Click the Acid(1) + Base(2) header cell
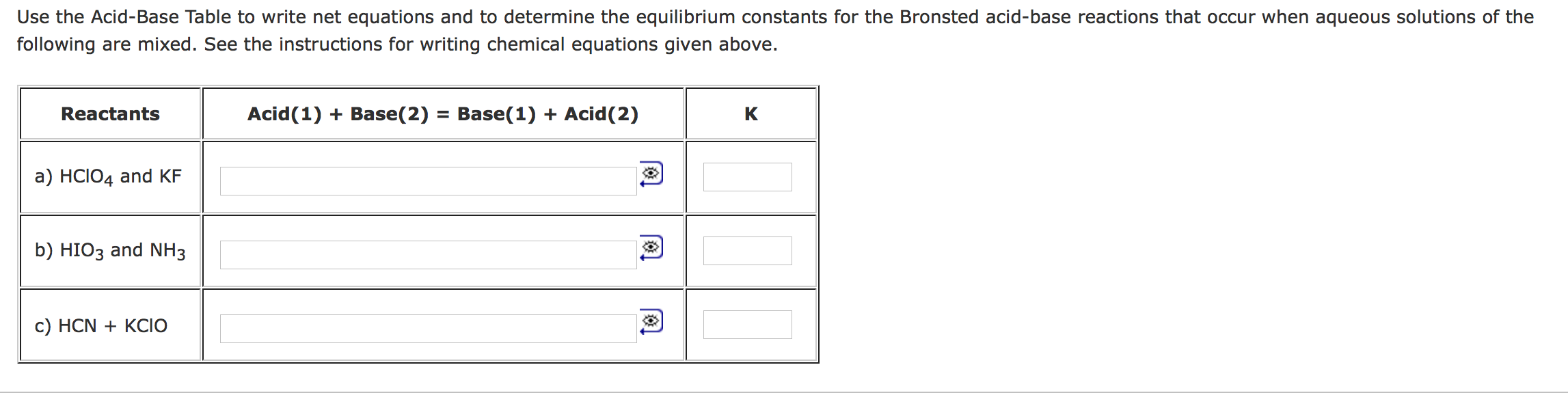The width and height of the screenshot is (1568, 406). 443,114
